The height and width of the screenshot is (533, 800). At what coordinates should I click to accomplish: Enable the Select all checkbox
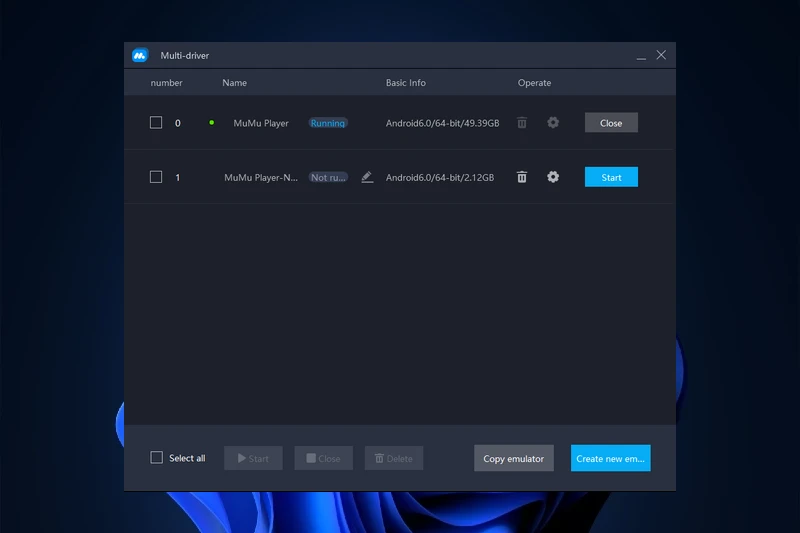pyautogui.click(x=156, y=458)
